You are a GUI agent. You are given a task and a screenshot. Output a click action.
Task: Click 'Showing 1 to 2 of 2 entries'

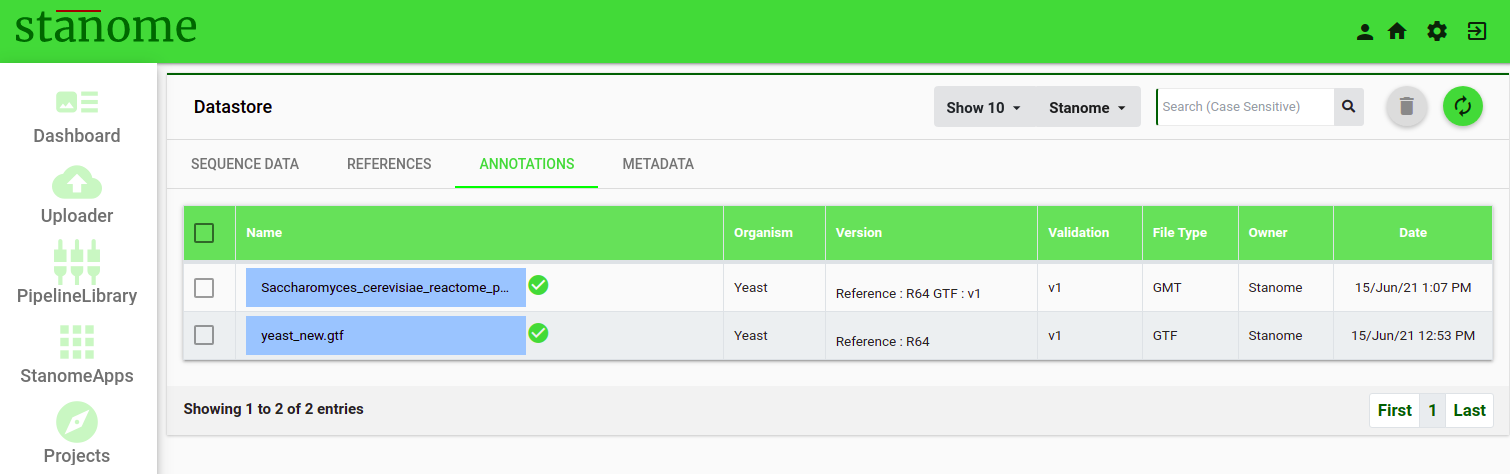(274, 409)
